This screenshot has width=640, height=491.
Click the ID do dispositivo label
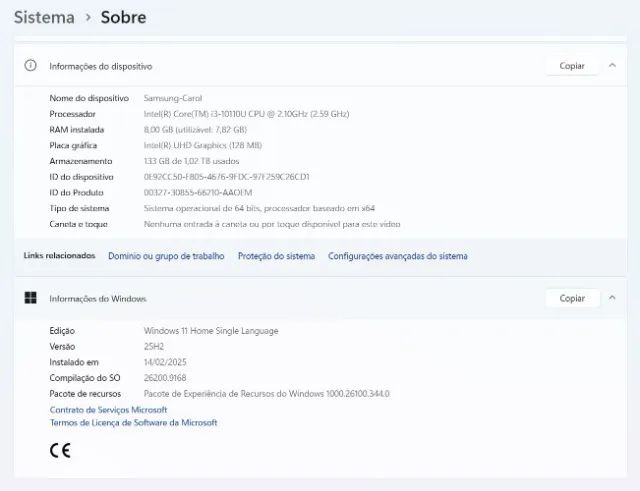[81, 177]
